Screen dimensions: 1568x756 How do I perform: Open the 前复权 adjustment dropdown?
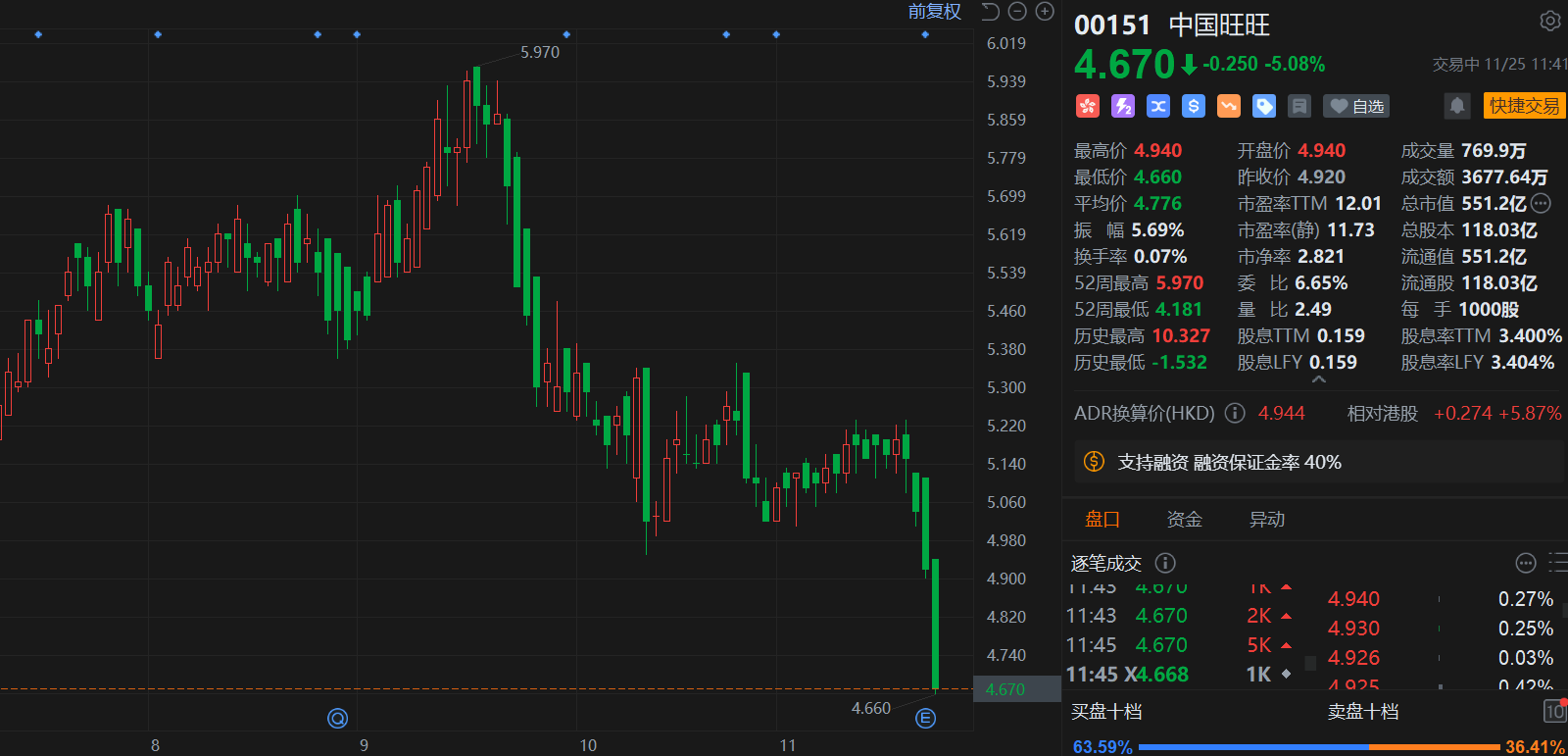coord(934,12)
